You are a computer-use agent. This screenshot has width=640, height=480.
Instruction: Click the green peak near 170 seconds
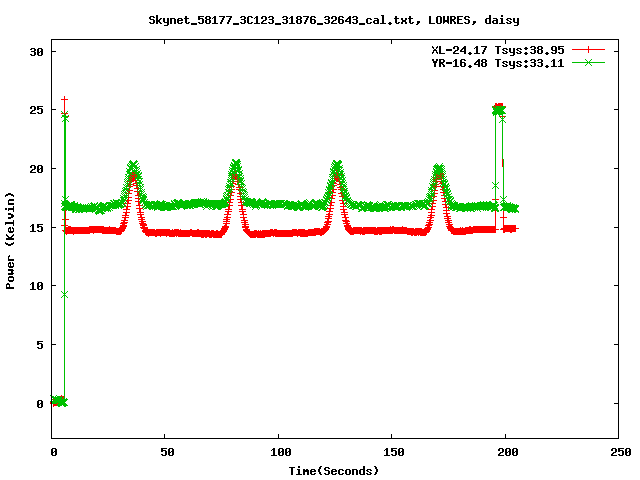[x=439, y=168]
